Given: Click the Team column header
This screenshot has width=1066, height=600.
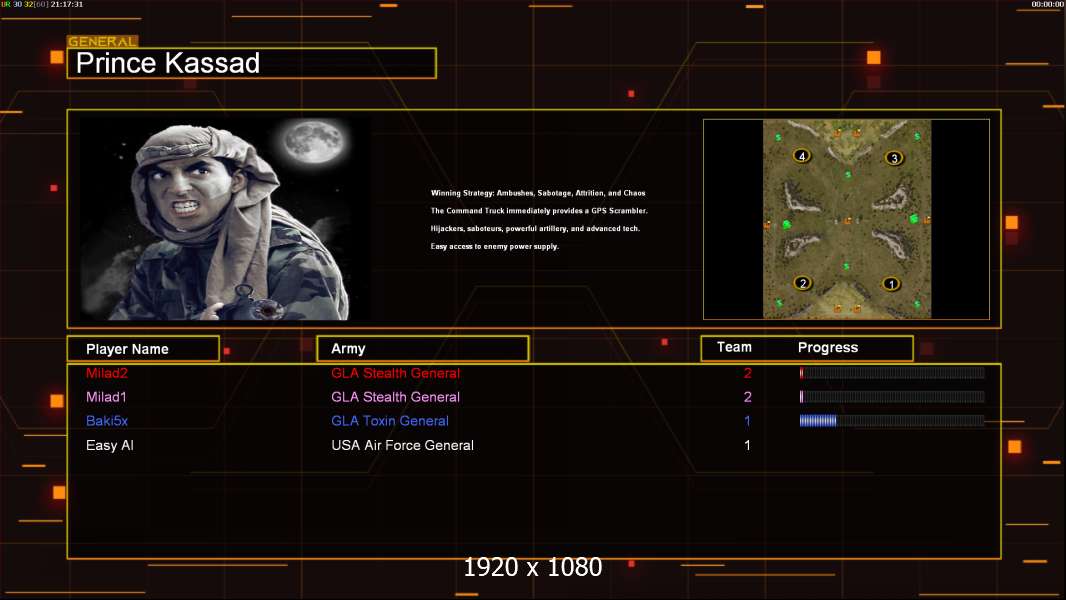Looking at the screenshot, I should tap(734, 347).
